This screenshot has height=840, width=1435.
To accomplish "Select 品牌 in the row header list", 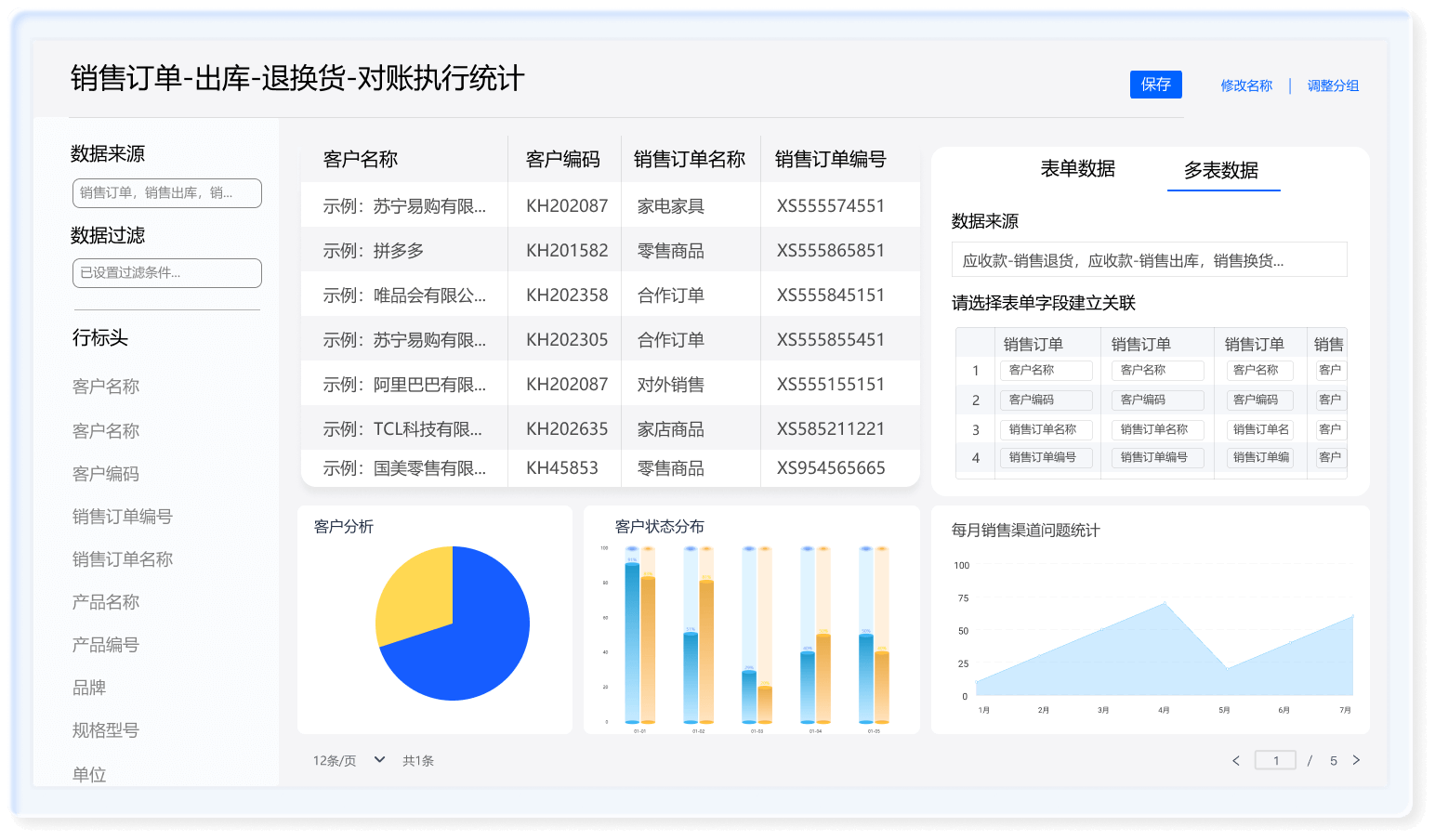I will click(x=89, y=688).
